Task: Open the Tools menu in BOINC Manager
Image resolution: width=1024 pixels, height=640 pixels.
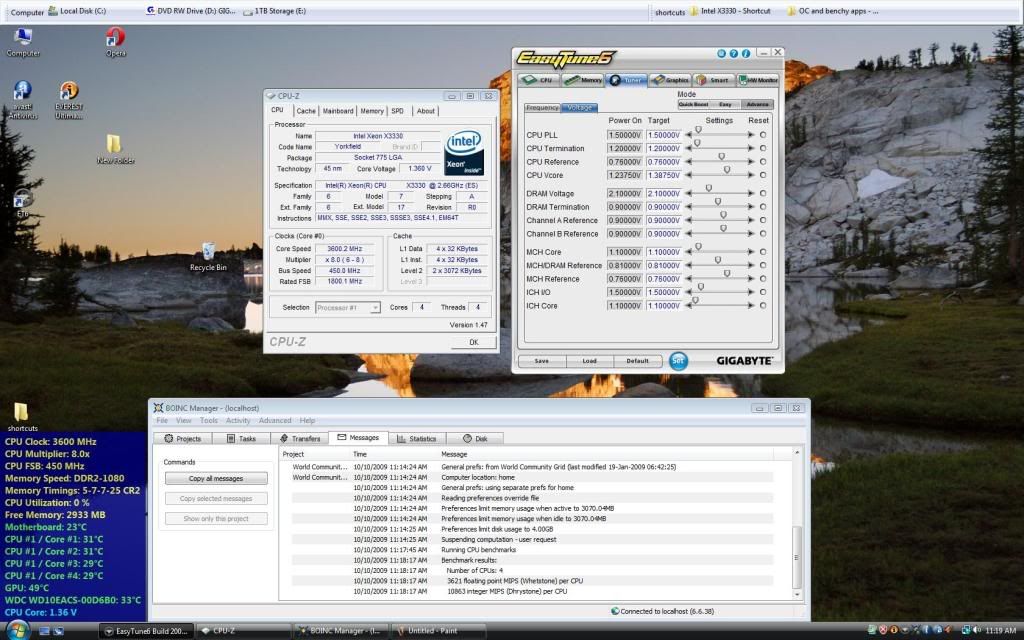Action: 208,421
